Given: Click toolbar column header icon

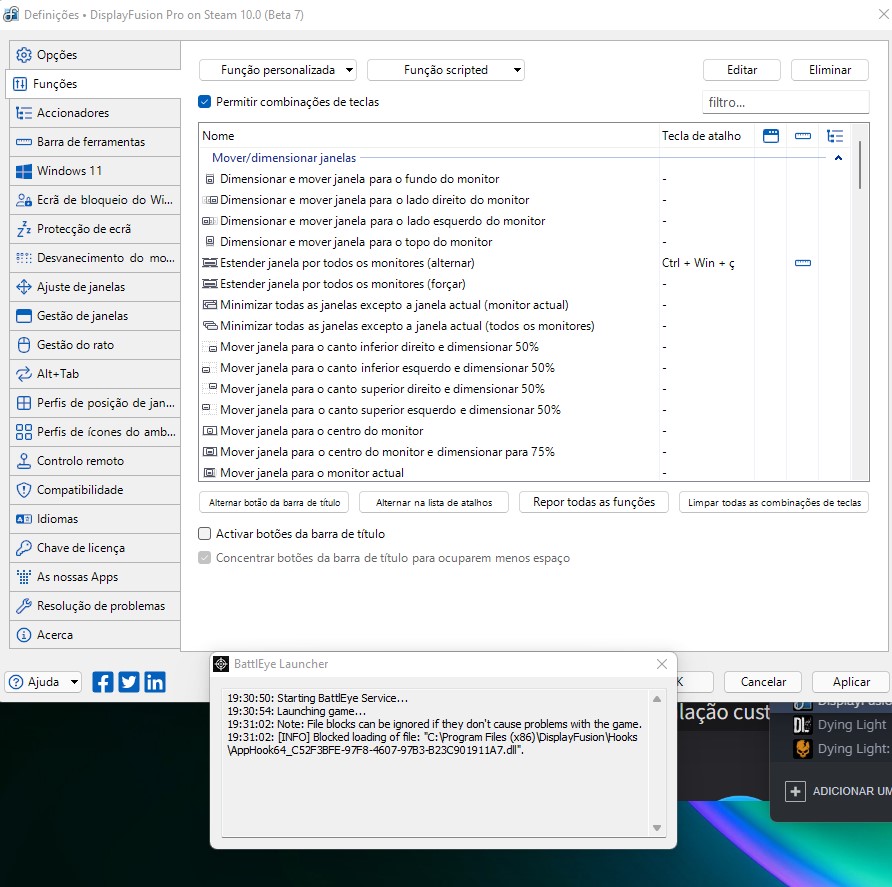Looking at the screenshot, I should point(803,136).
